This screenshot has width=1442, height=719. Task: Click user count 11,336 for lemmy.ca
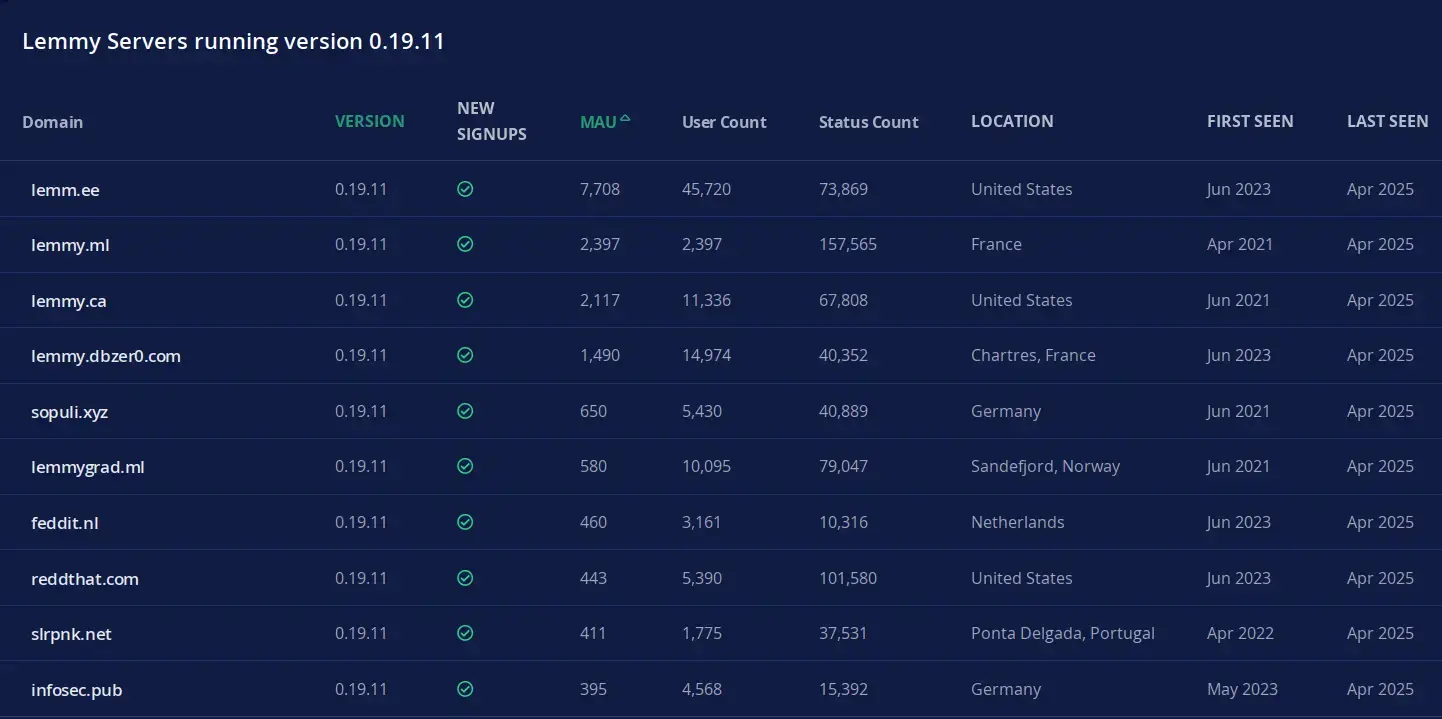pos(706,300)
